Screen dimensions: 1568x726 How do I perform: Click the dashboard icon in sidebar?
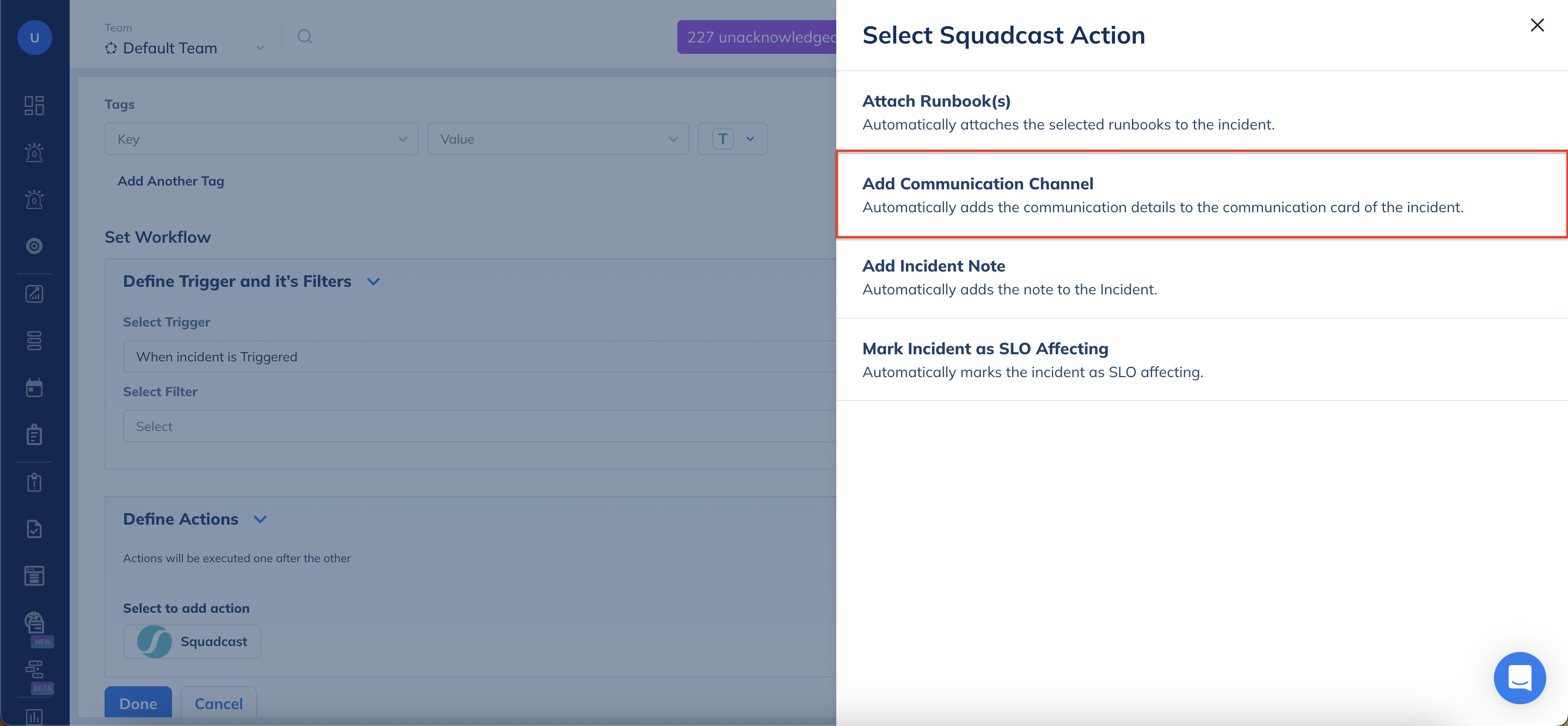[34, 105]
